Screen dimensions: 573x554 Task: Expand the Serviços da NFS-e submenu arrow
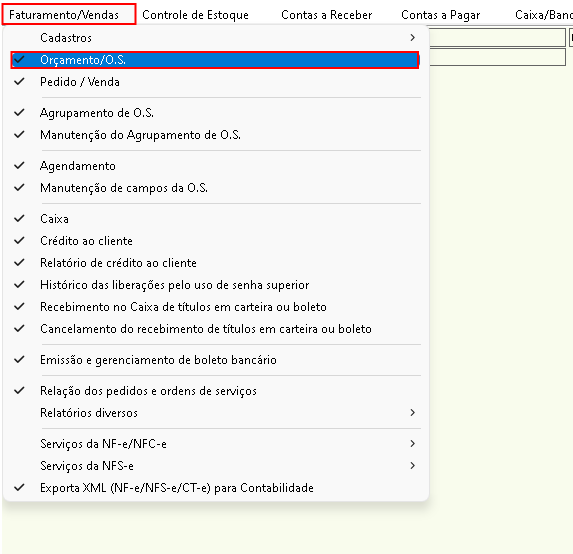tap(413, 466)
